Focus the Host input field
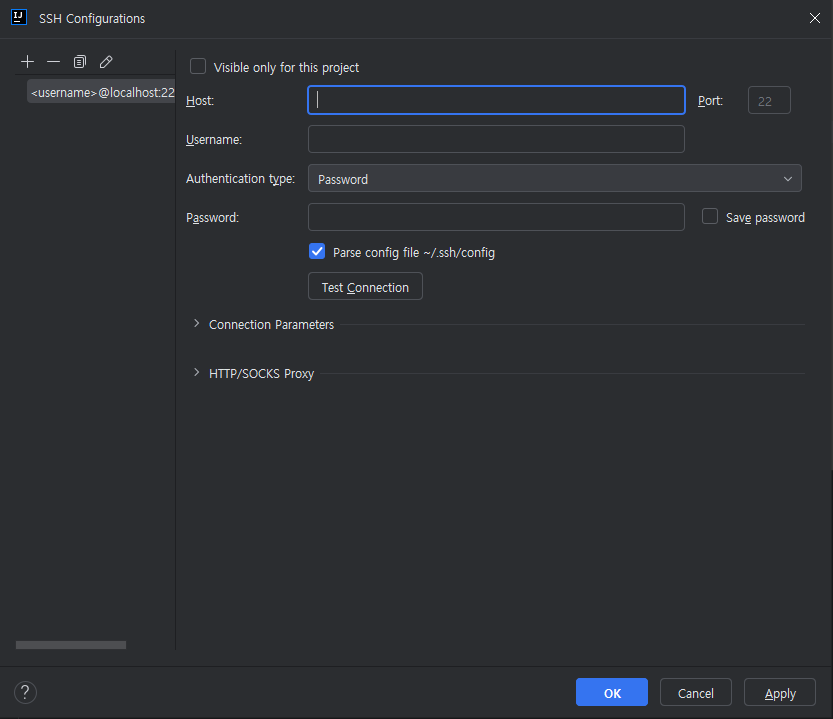The image size is (833, 719). pyautogui.click(x=496, y=100)
